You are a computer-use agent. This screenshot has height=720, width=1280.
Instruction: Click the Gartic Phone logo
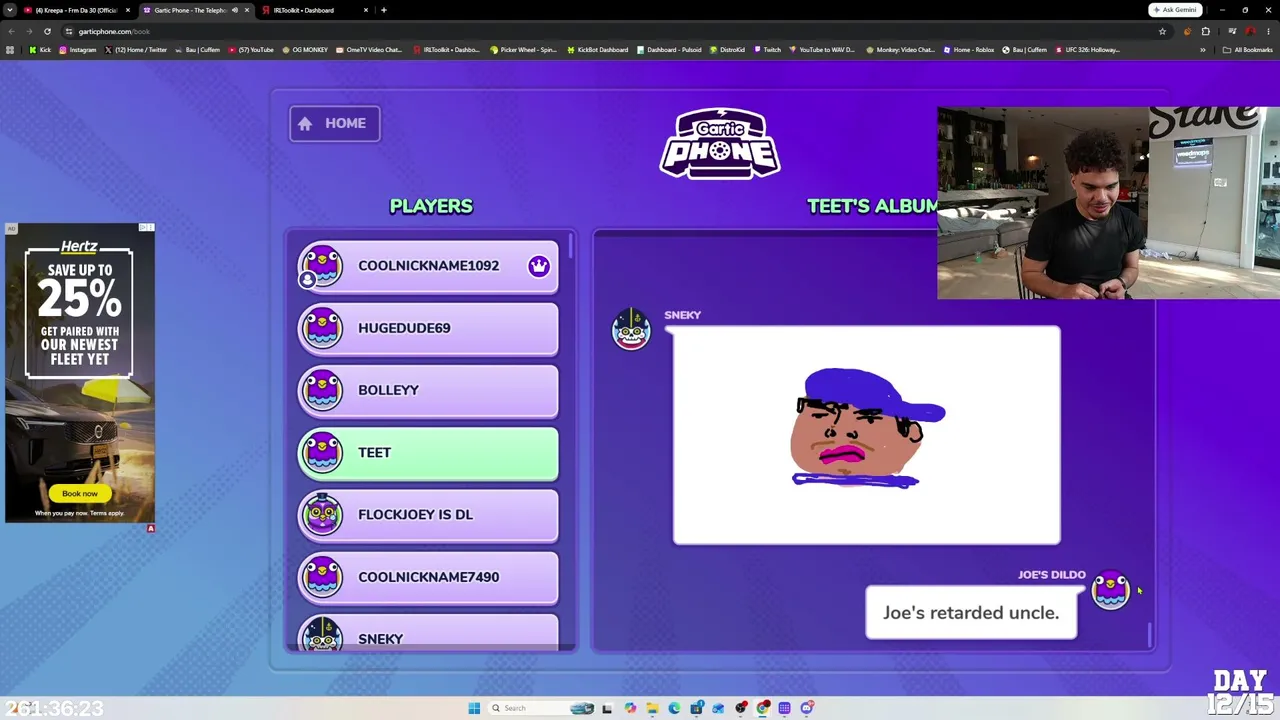point(720,144)
